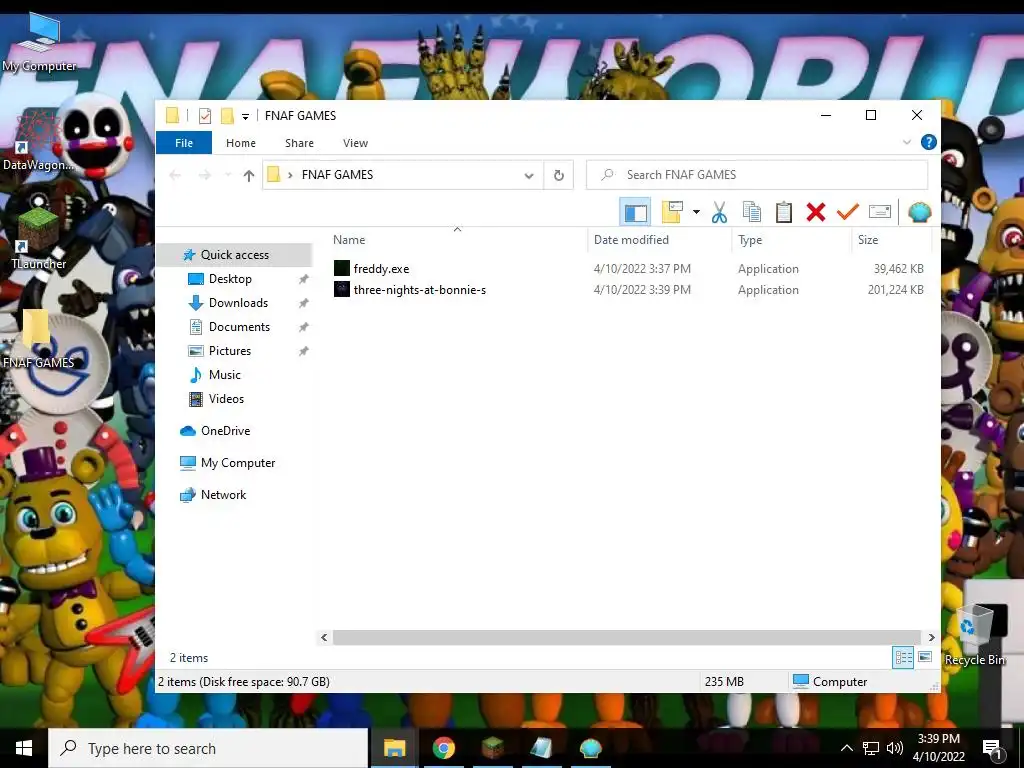Select the freddy.exe file
The image size is (1024, 768).
381,268
